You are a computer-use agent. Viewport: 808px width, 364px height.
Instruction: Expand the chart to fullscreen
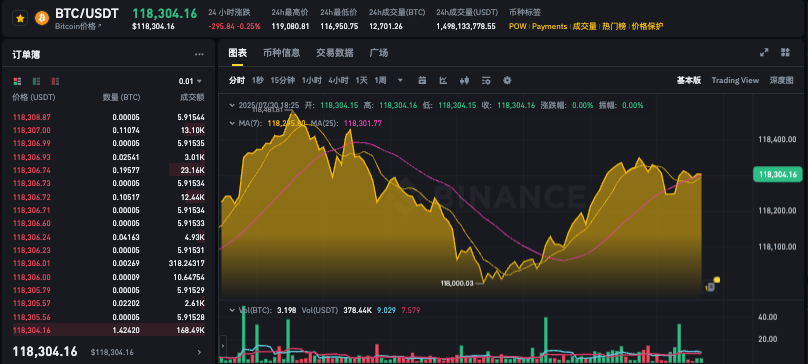tap(764, 52)
